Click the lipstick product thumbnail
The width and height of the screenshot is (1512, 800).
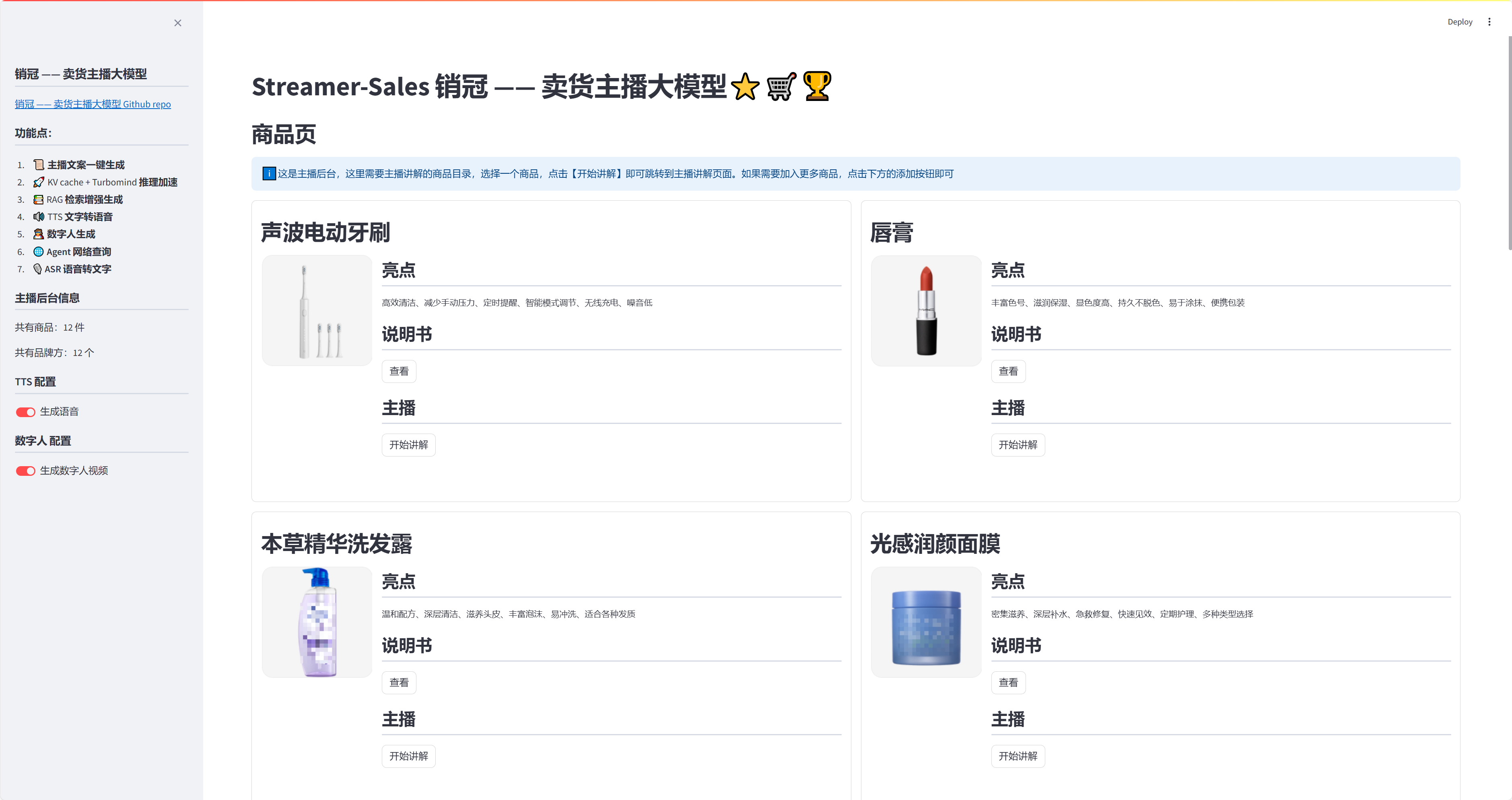[926, 311]
